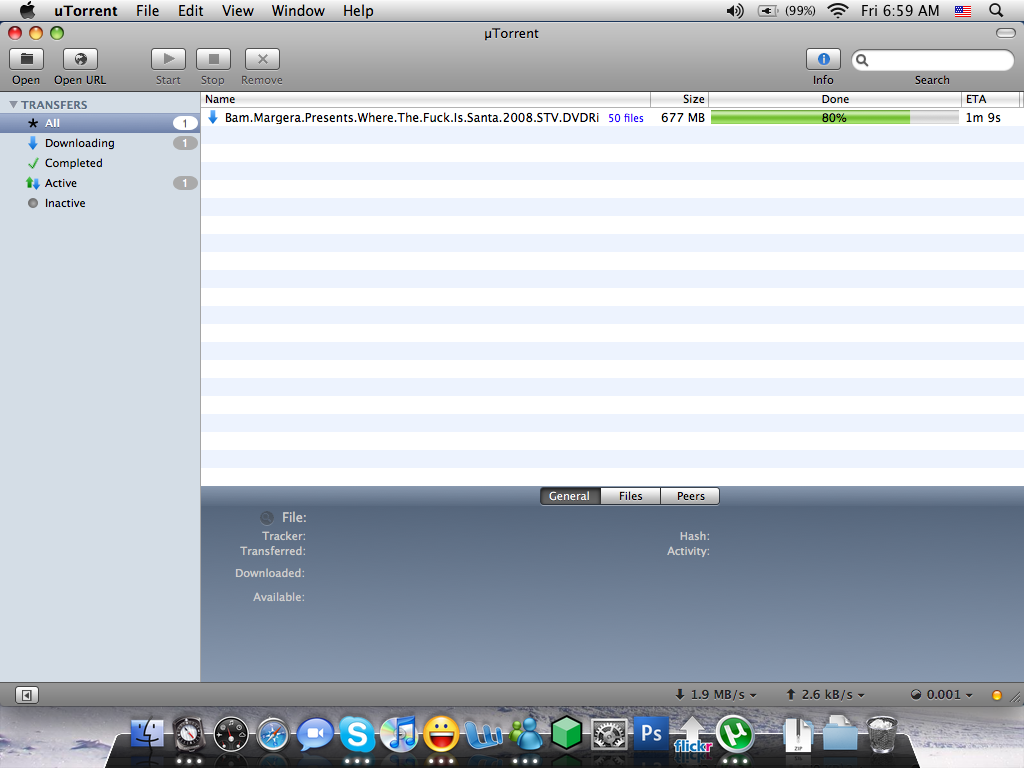Click the volume icon in menu bar

(735, 11)
